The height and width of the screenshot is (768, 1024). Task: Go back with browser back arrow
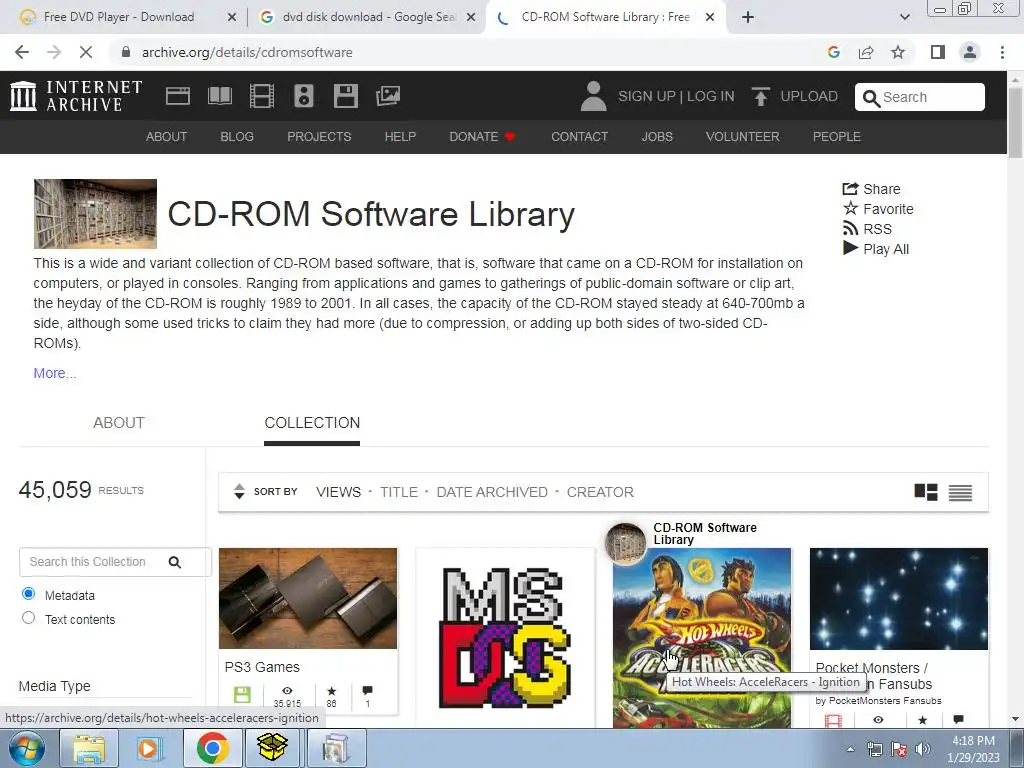tap(22, 52)
